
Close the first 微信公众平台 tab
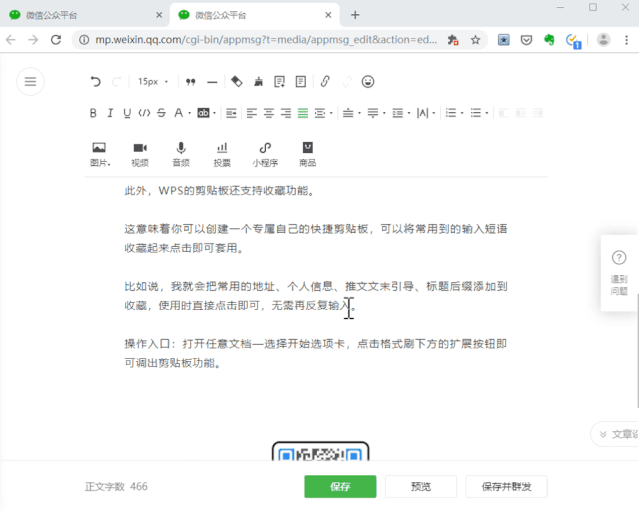coord(159,15)
